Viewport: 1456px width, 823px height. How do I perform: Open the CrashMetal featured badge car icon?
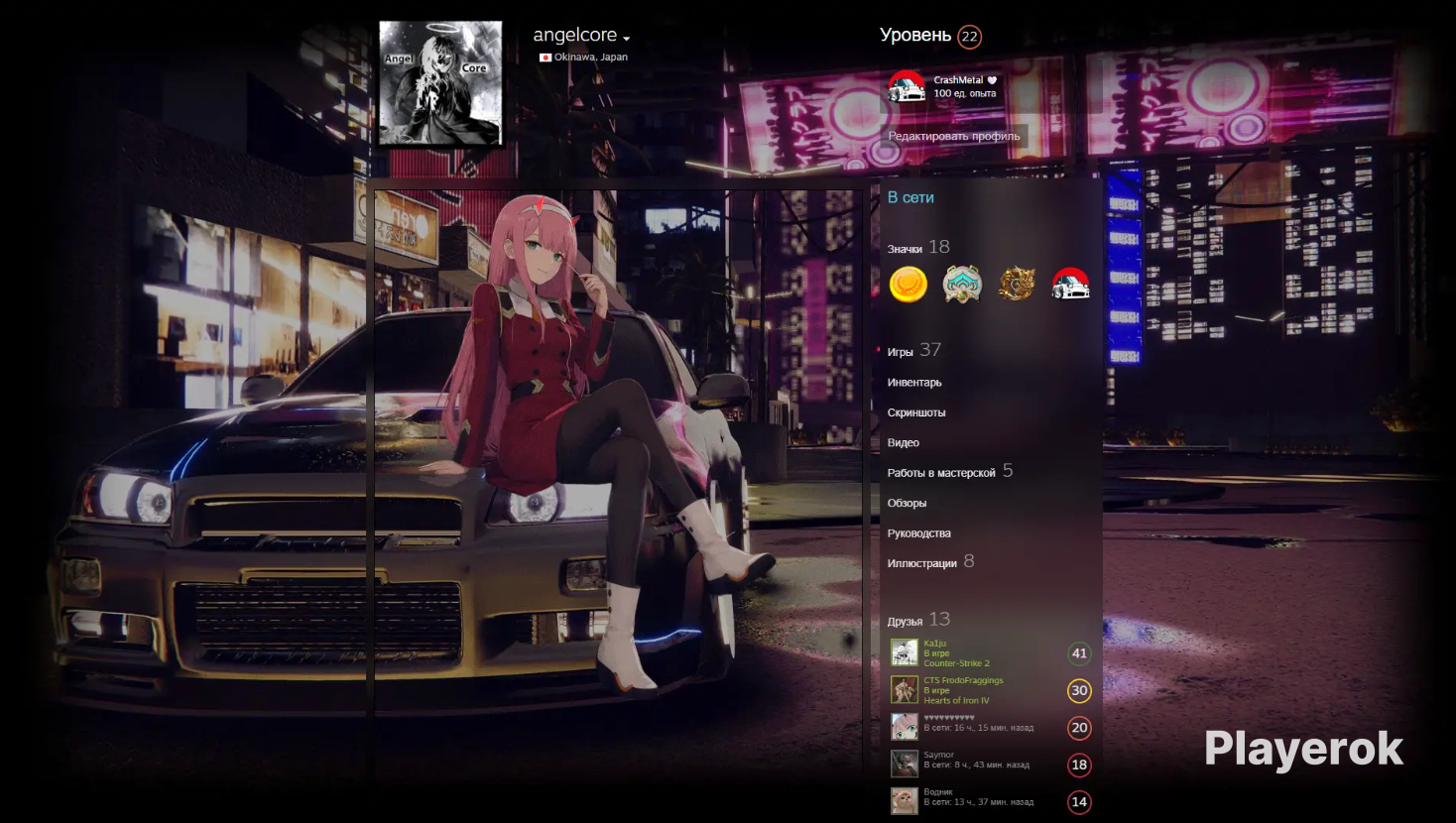point(906,86)
